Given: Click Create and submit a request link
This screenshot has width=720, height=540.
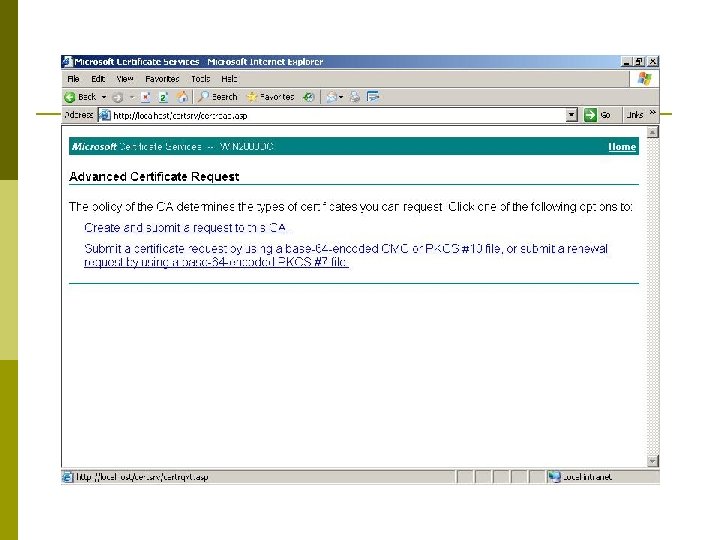Looking at the screenshot, I should coord(185,228).
